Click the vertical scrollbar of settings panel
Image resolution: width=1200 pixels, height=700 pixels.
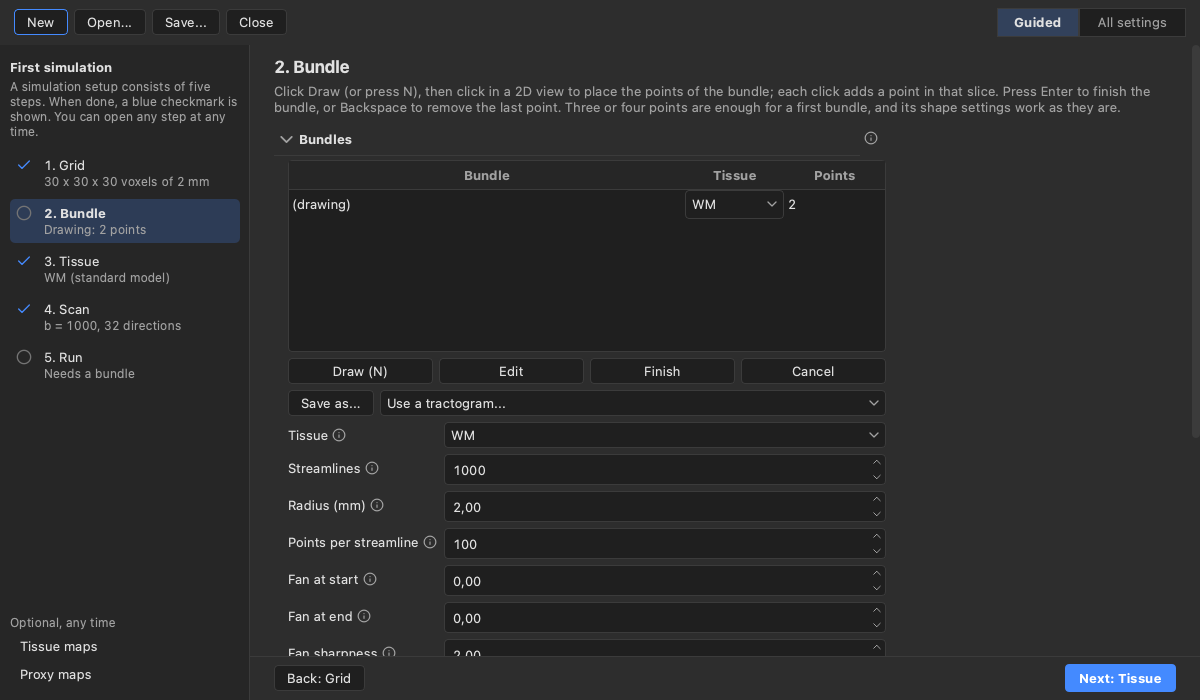[1194, 240]
